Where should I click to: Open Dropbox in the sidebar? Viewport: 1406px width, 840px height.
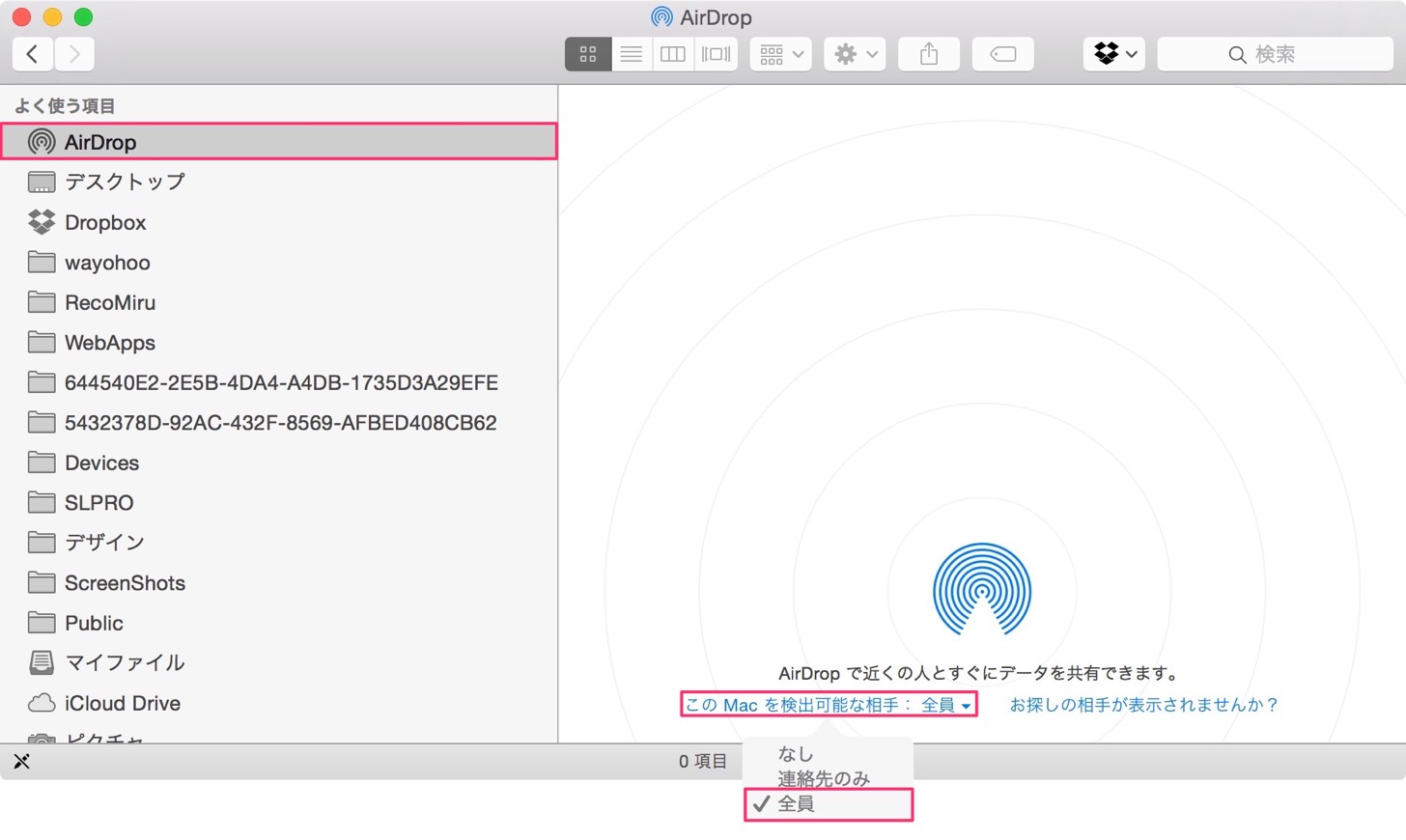pos(279,222)
